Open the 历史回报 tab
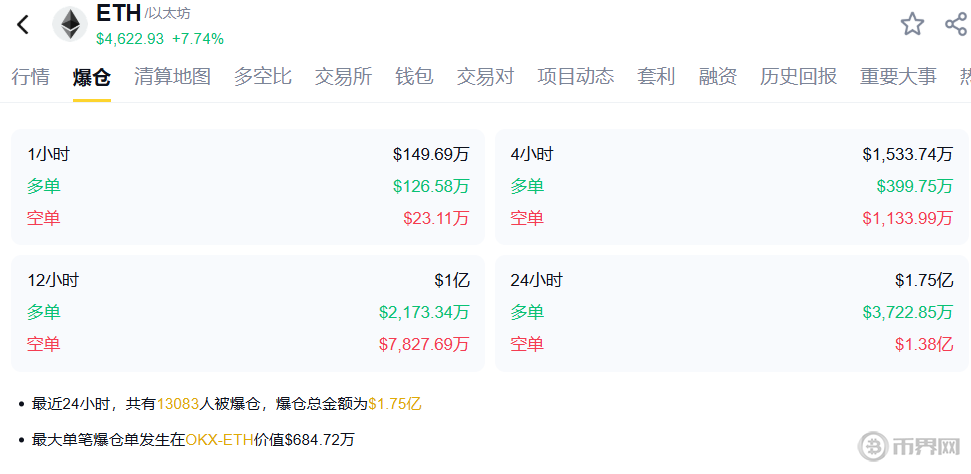971x474 pixels. 799,76
